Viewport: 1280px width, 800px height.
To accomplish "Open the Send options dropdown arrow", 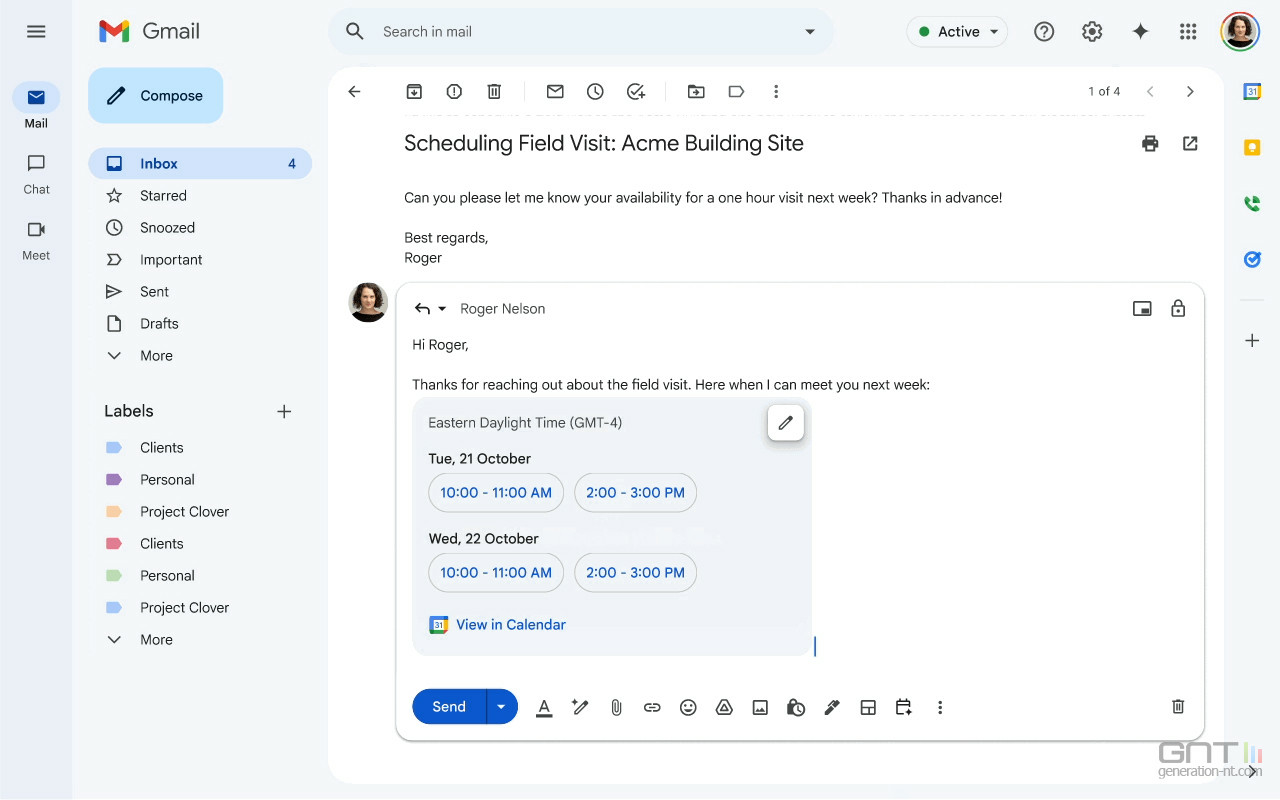I will [x=501, y=707].
